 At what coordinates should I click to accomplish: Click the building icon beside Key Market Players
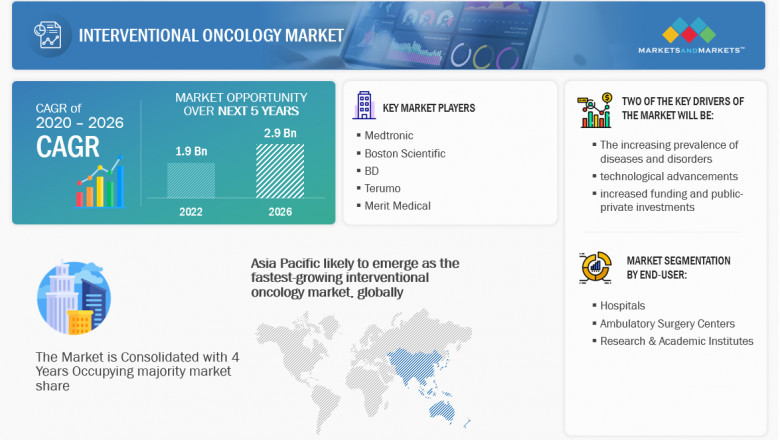coord(364,105)
